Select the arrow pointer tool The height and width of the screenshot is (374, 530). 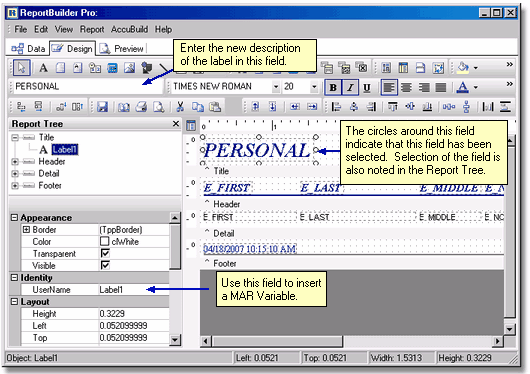(22, 68)
